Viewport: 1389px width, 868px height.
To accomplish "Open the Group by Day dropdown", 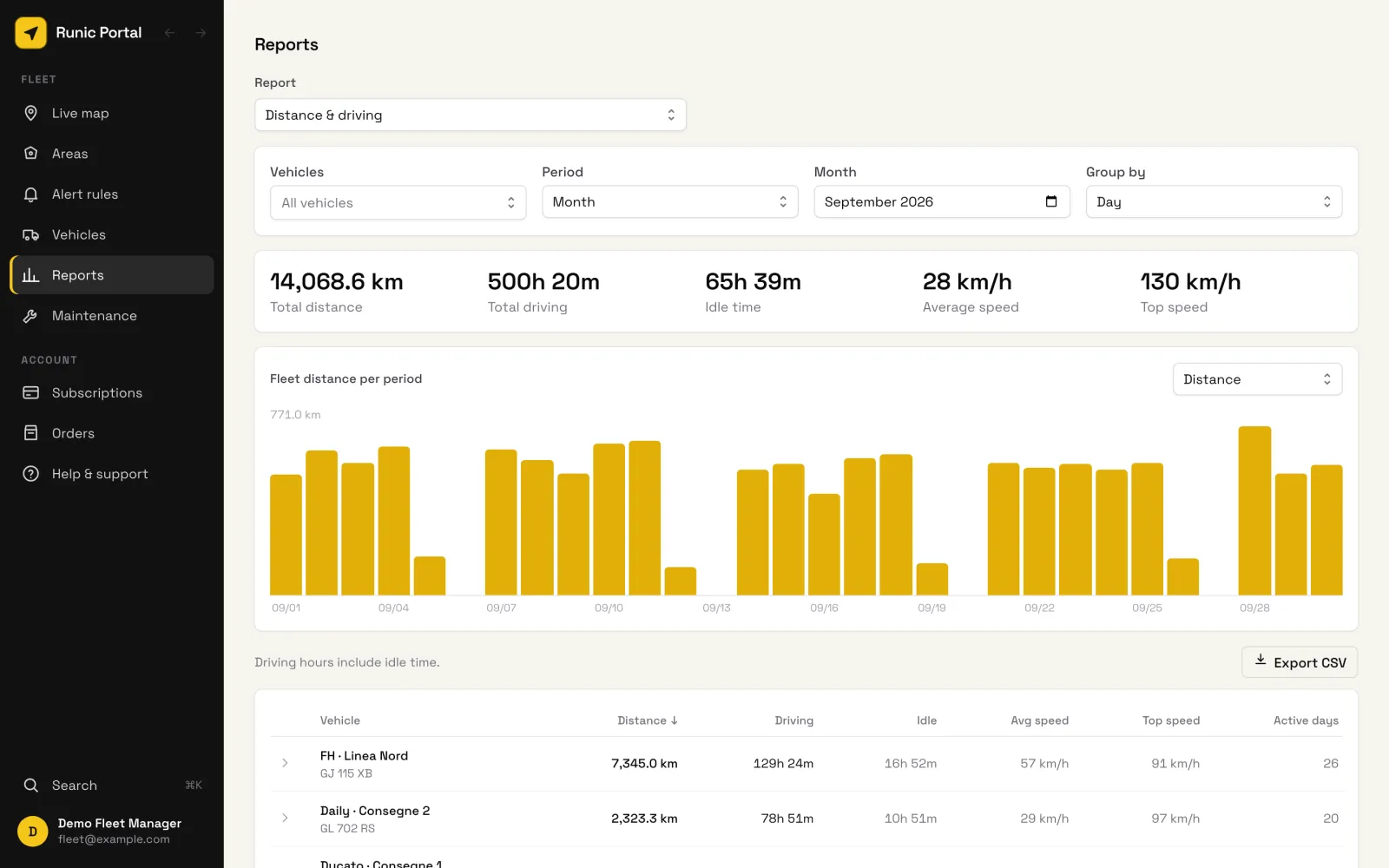I will 1214,201.
